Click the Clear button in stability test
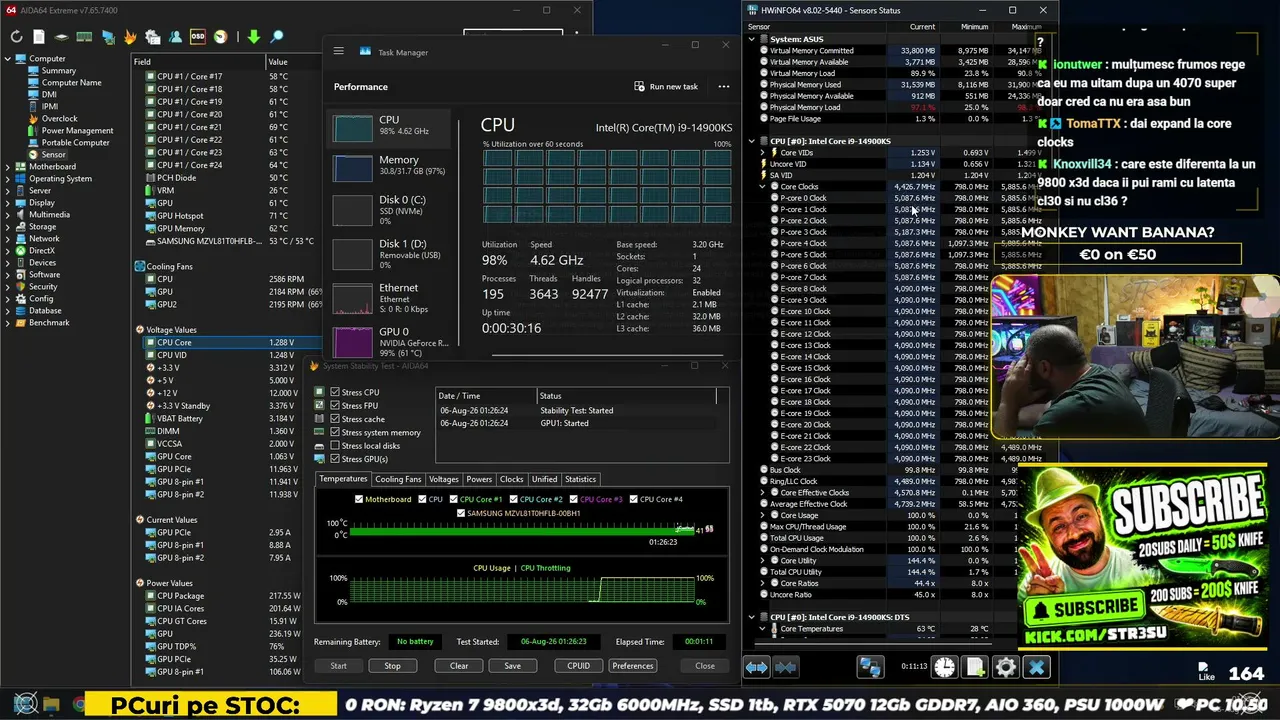This screenshot has height=720, width=1280. (459, 666)
